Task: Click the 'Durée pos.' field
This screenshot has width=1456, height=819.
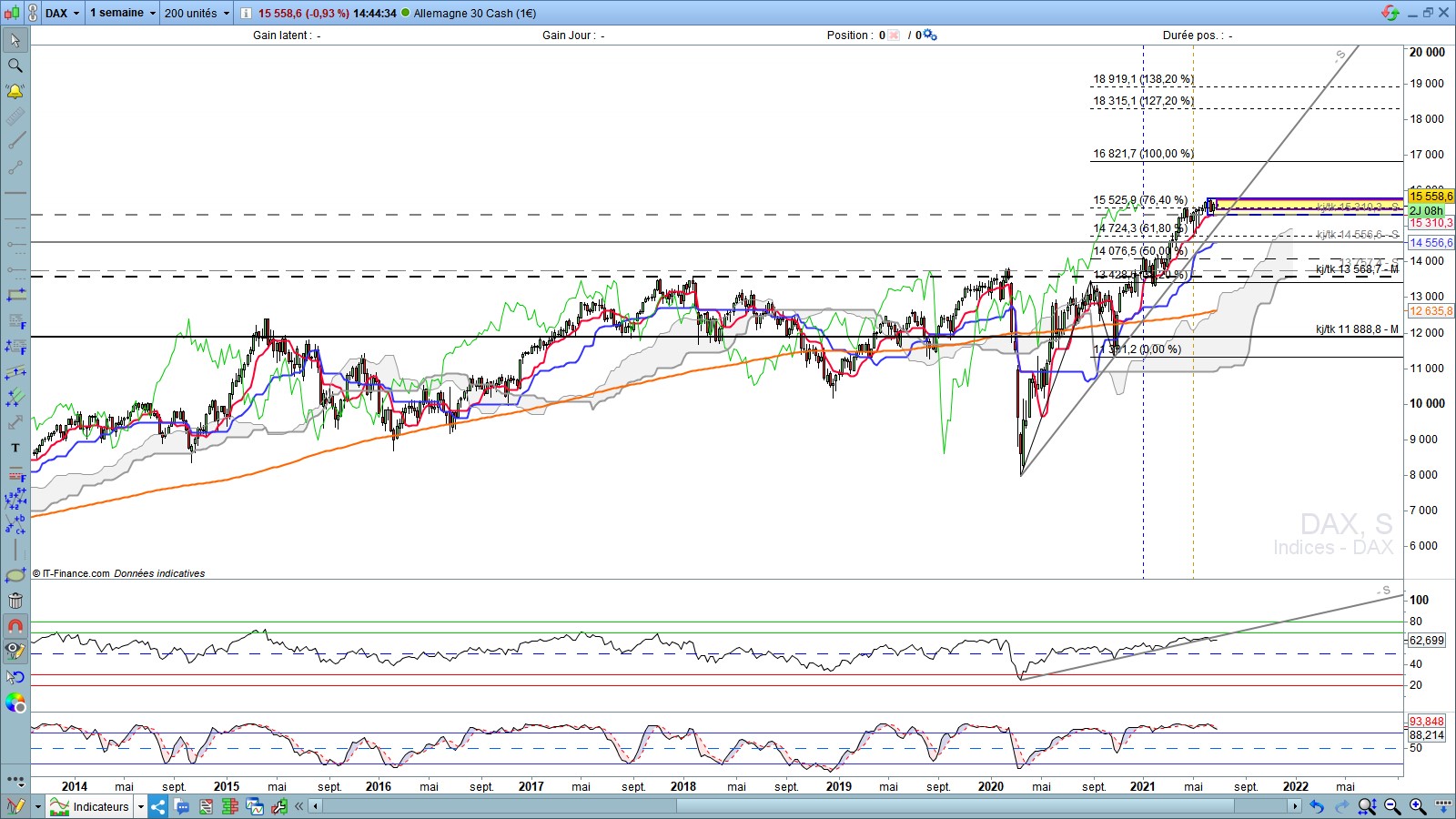Action: point(1198,35)
